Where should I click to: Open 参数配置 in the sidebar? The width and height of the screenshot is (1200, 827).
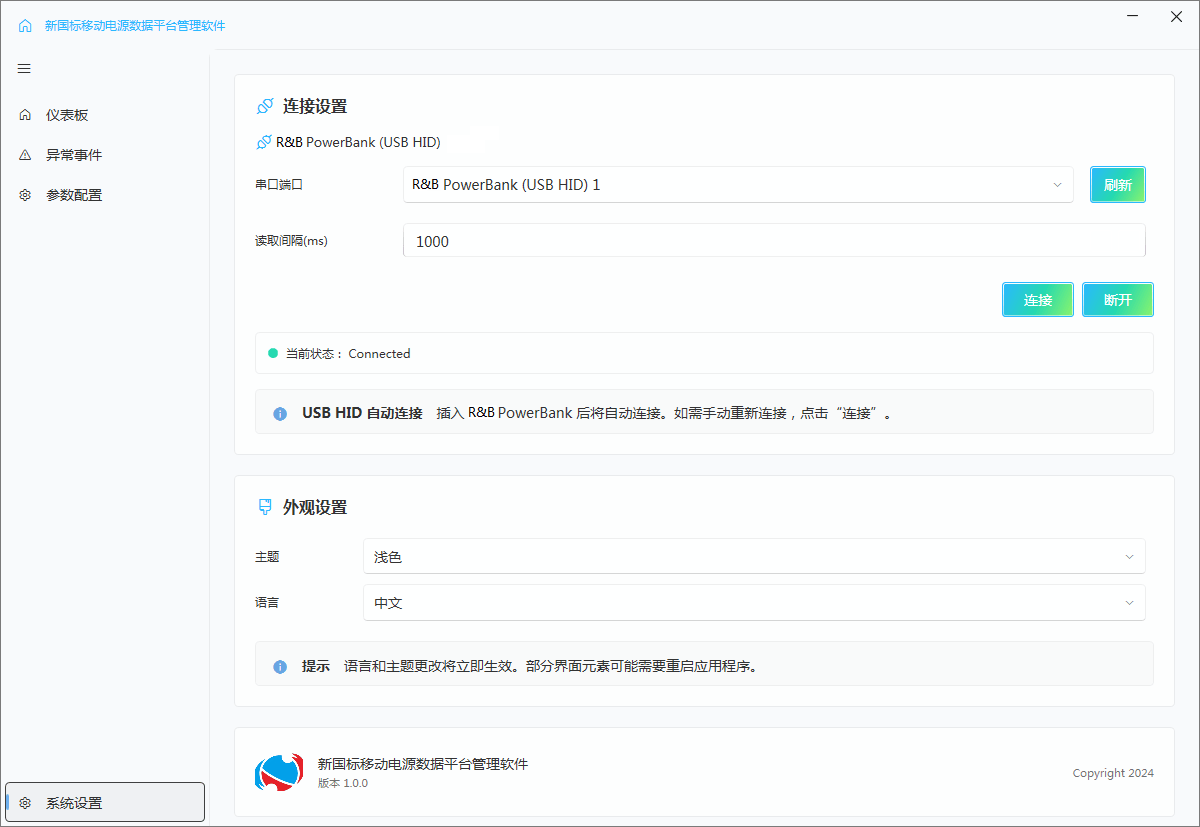point(74,195)
